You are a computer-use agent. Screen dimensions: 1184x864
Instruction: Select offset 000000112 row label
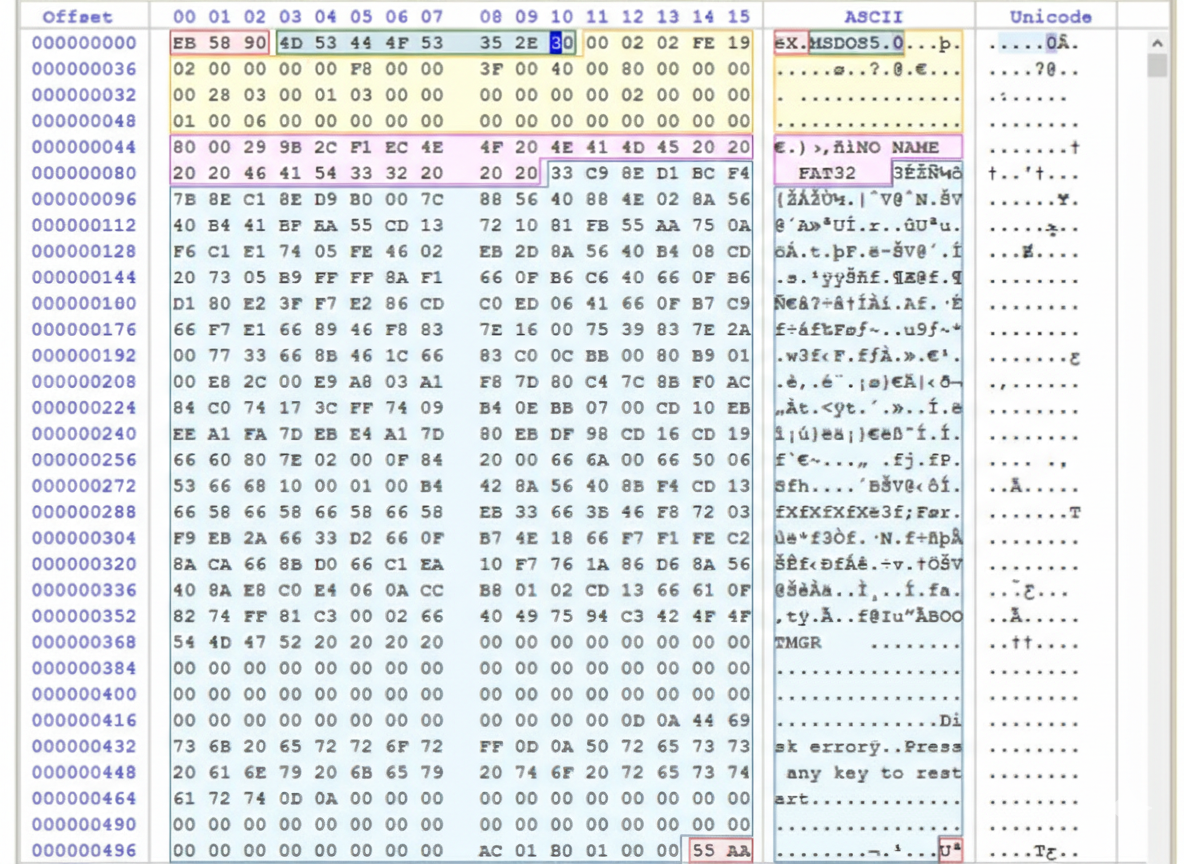tap(84, 225)
